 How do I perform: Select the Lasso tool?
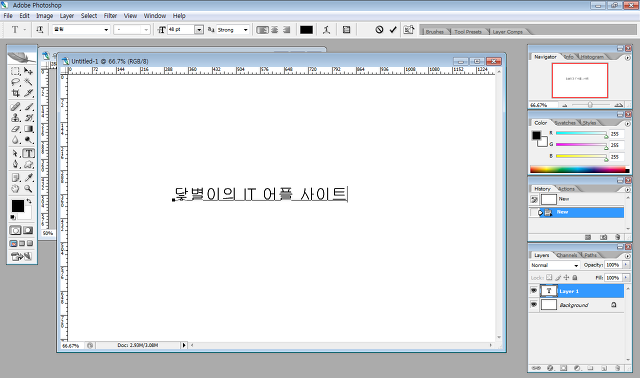click(16, 82)
